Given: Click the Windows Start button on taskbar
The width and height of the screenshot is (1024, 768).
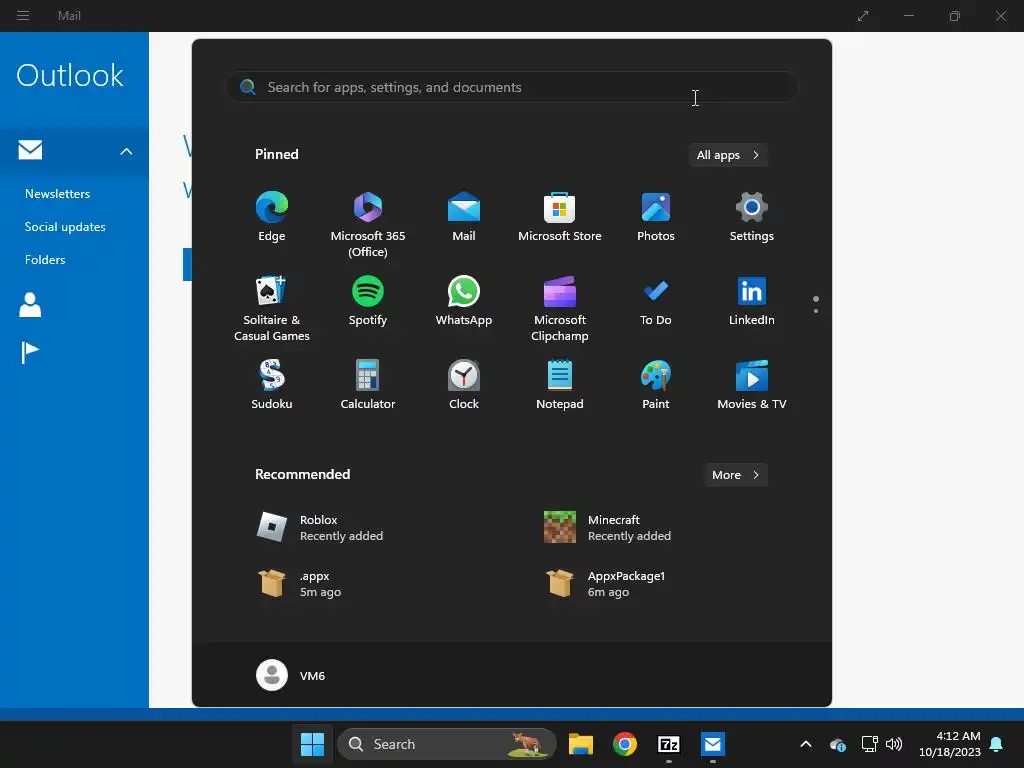Looking at the screenshot, I should tap(312, 744).
